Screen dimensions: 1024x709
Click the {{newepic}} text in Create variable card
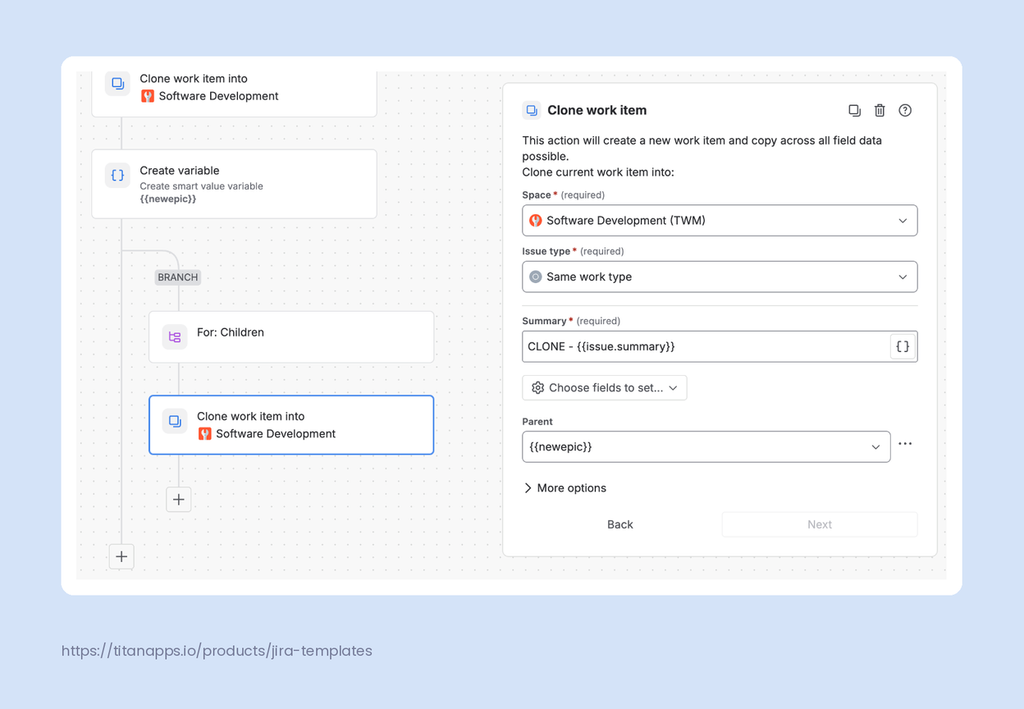click(x=168, y=198)
